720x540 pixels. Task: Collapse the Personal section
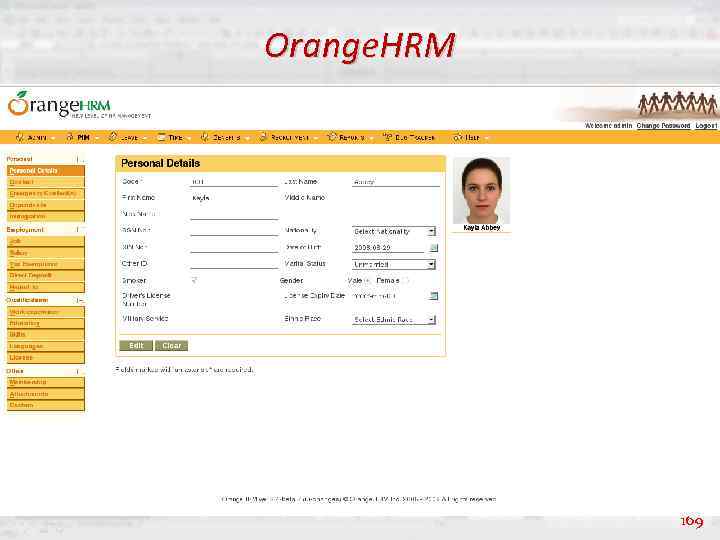pos(80,159)
